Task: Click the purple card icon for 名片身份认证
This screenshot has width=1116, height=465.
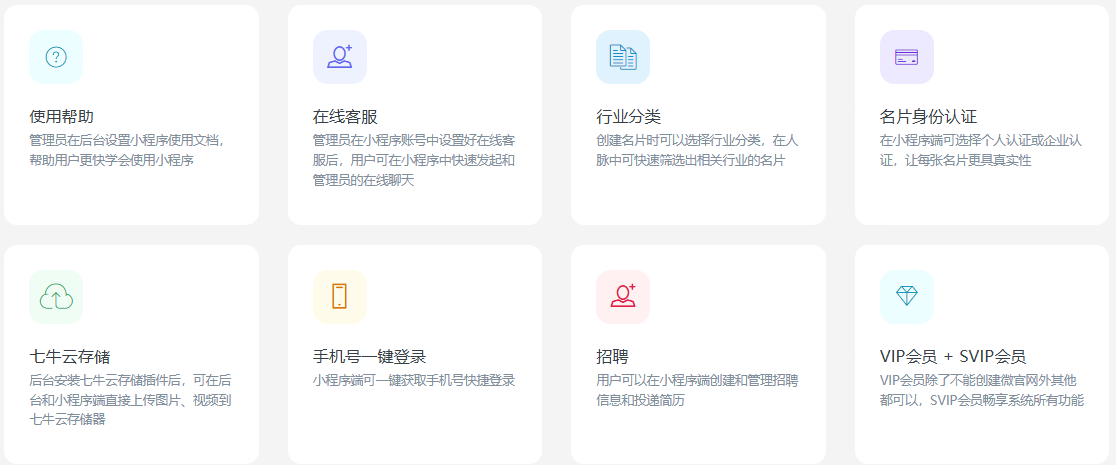Action: (906, 57)
